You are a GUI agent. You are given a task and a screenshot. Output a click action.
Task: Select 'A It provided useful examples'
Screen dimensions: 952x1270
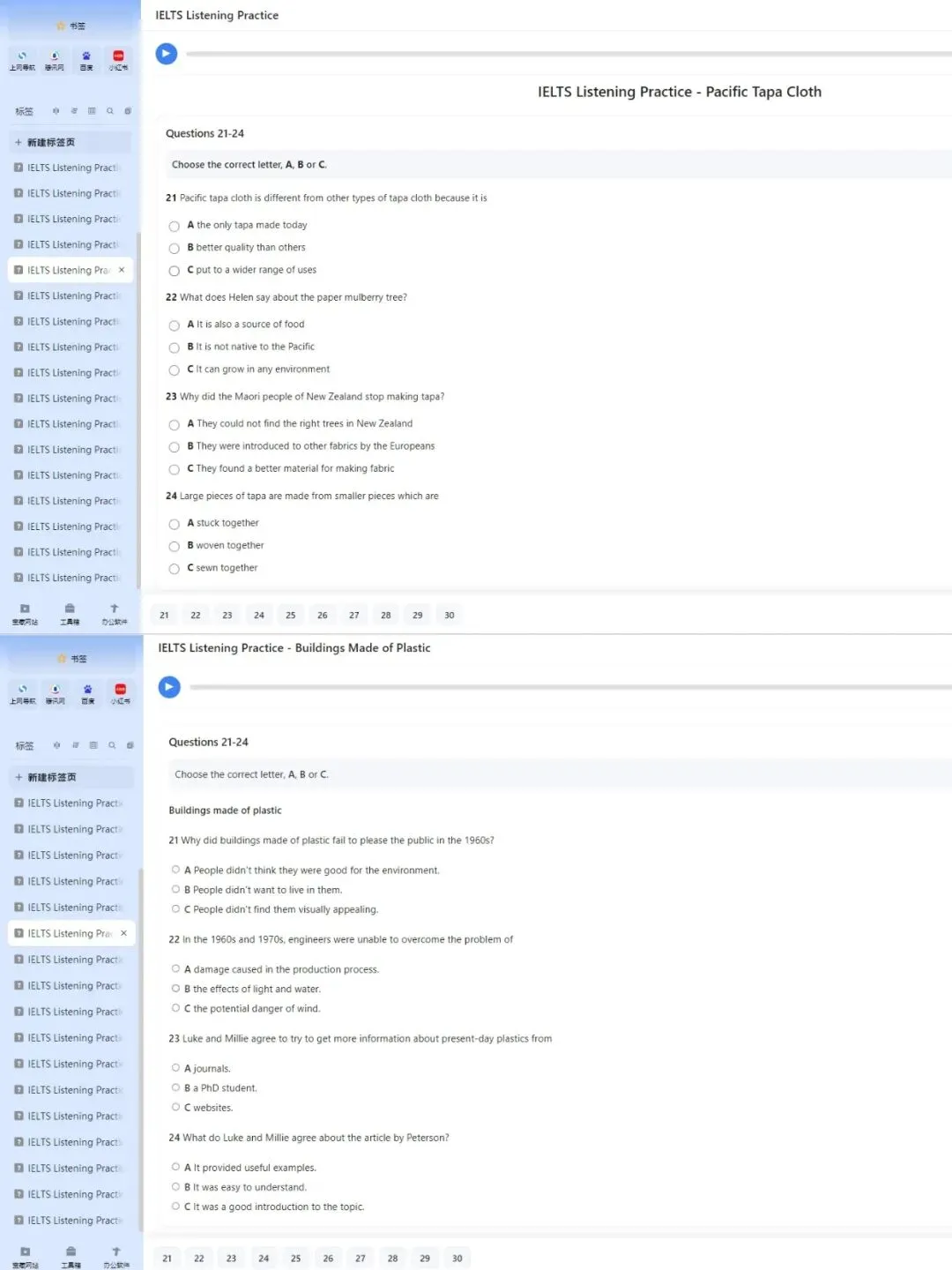pos(175,1166)
